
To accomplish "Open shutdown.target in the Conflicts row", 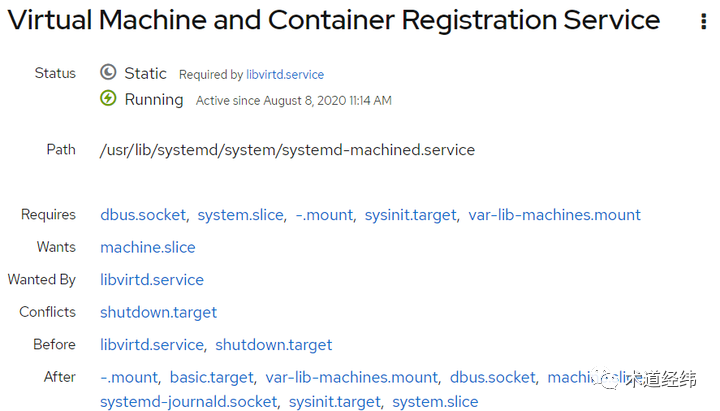I will (x=158, y=312).
